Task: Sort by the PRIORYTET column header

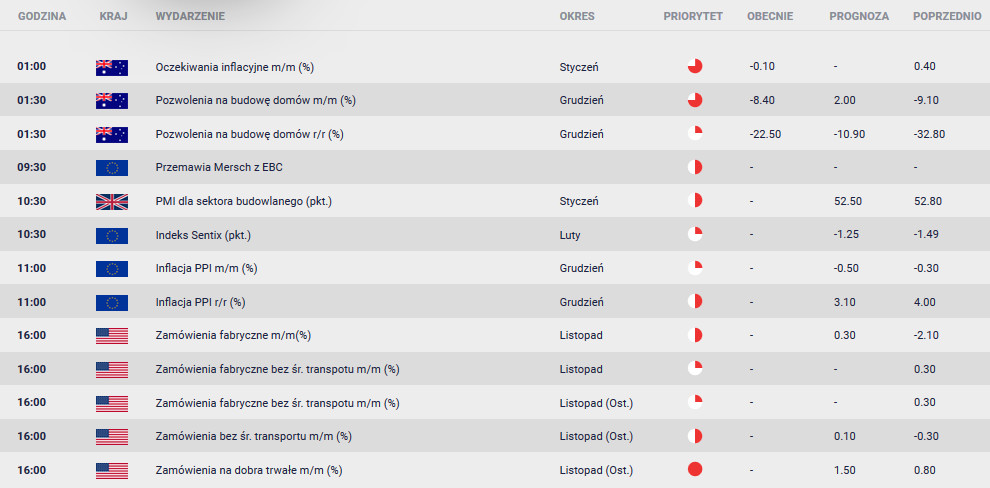Action: click(693, 16)
